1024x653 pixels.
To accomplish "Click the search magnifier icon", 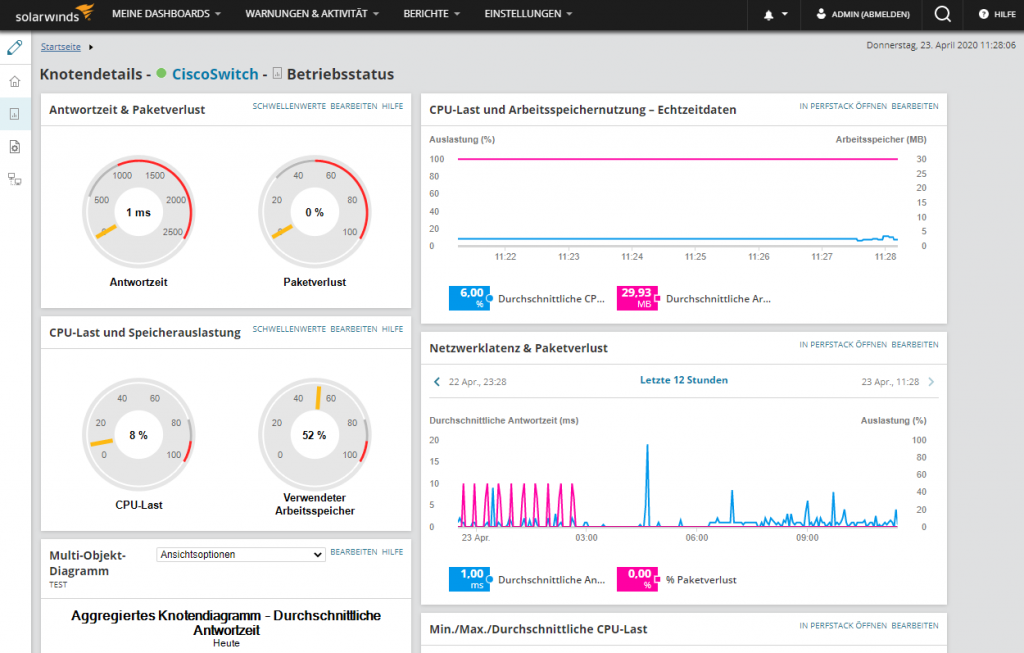I will point(942,14).
